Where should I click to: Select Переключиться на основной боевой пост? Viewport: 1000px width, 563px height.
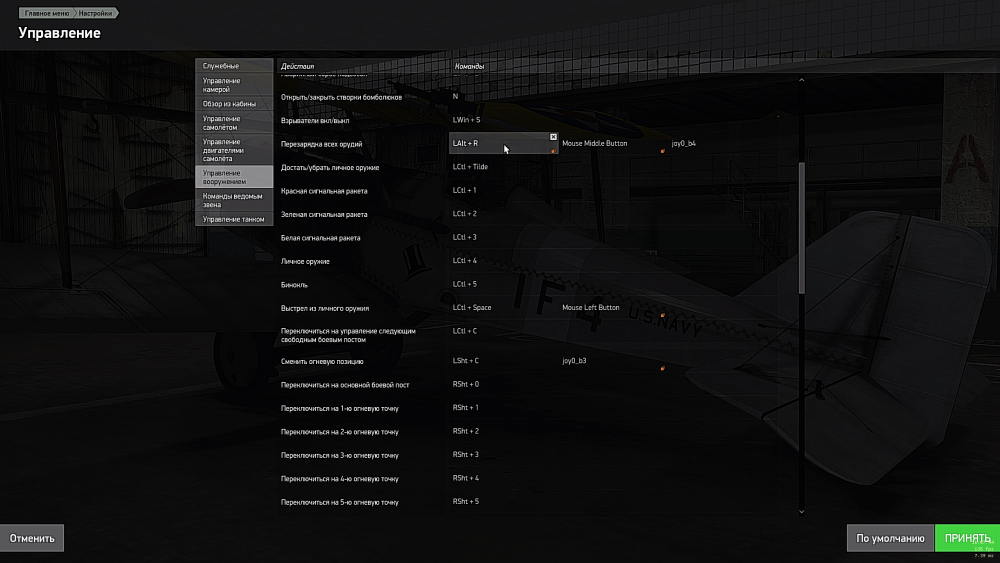pos(345,385)
